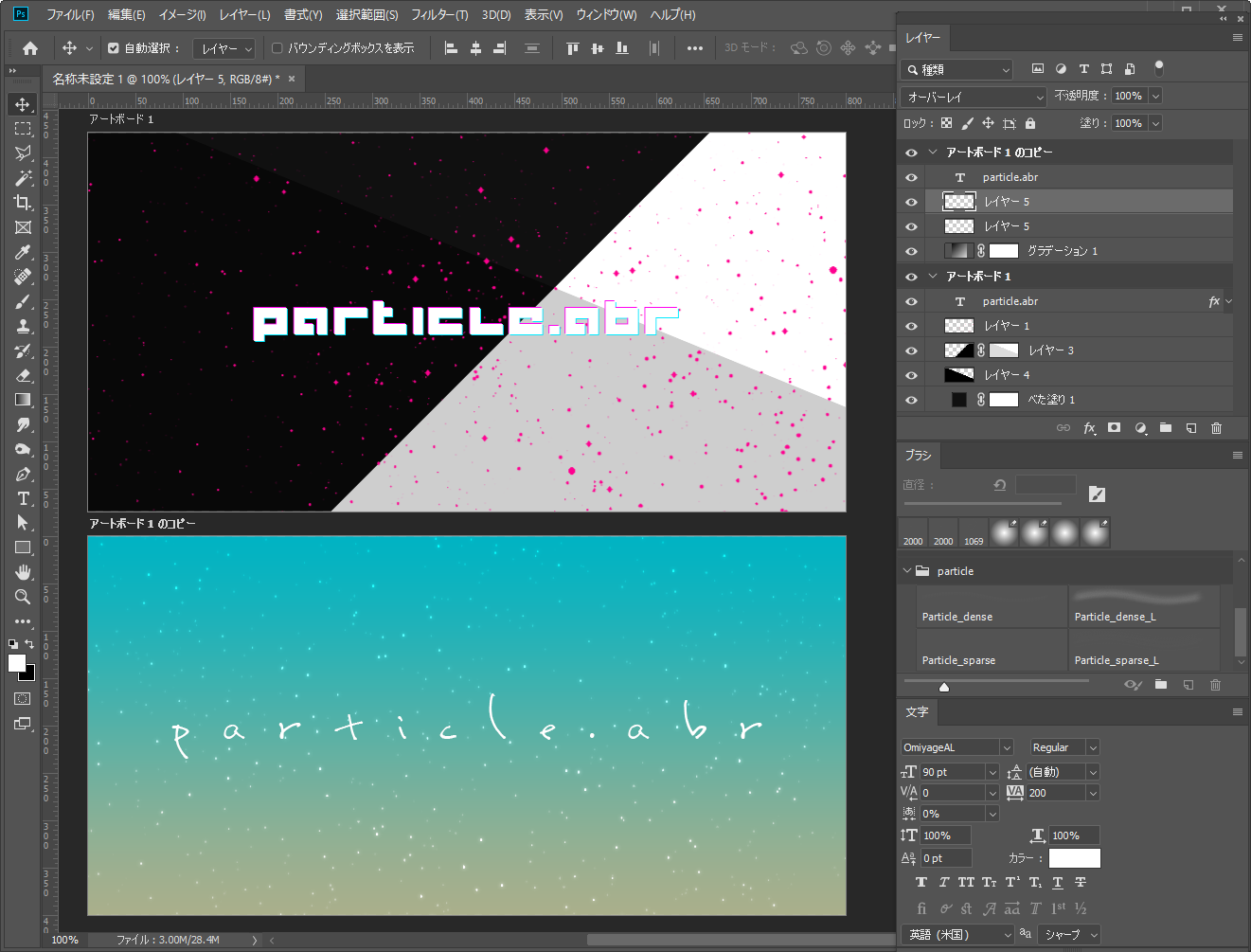Open the OmiyageAL font family dropdown

click(1006, 747)
